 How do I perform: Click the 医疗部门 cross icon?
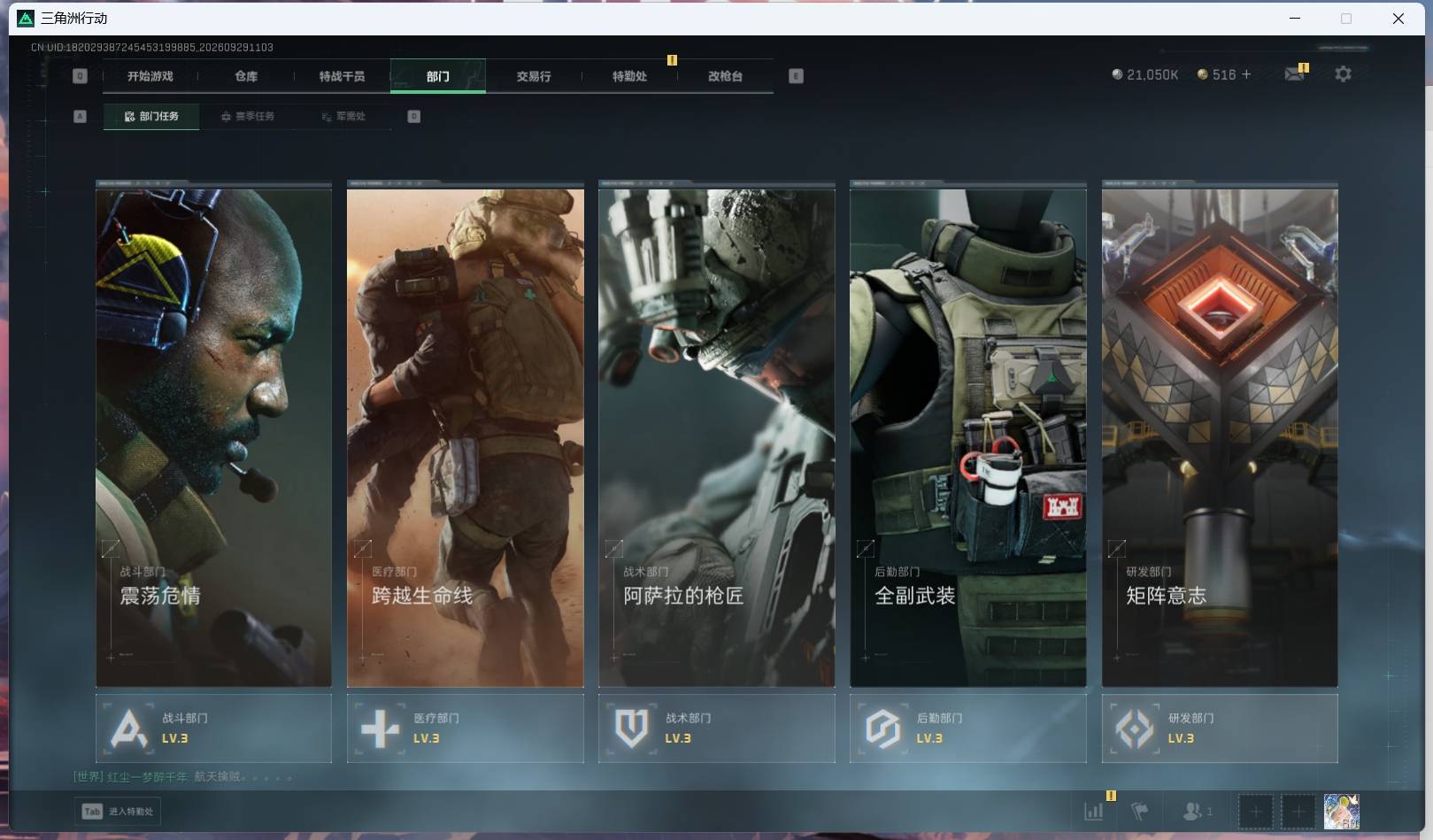[x=381, y=728]
